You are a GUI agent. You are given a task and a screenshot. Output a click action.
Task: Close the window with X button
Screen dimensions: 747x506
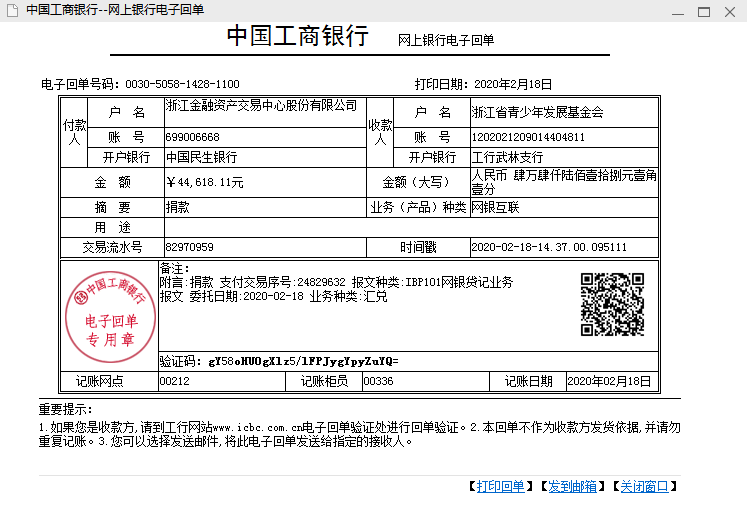pos(730,12)
